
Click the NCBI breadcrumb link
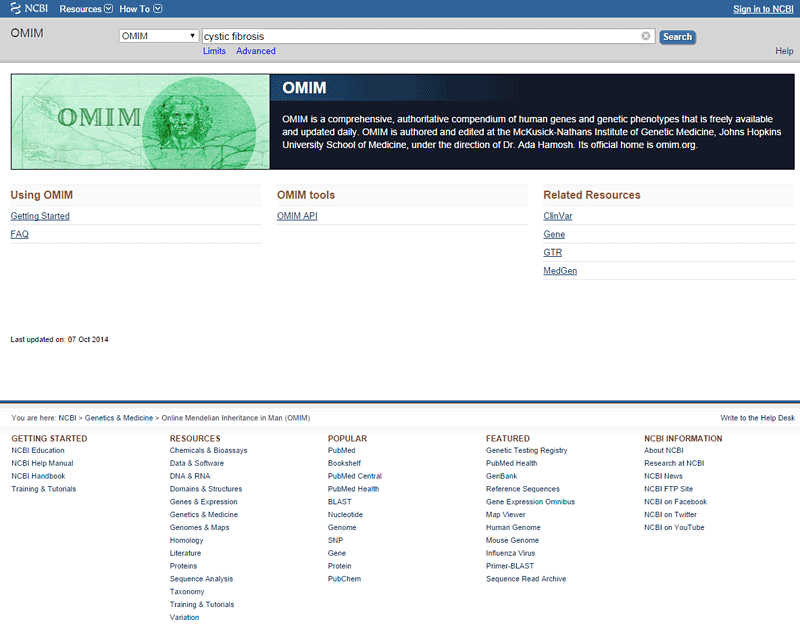coord(67,418)
